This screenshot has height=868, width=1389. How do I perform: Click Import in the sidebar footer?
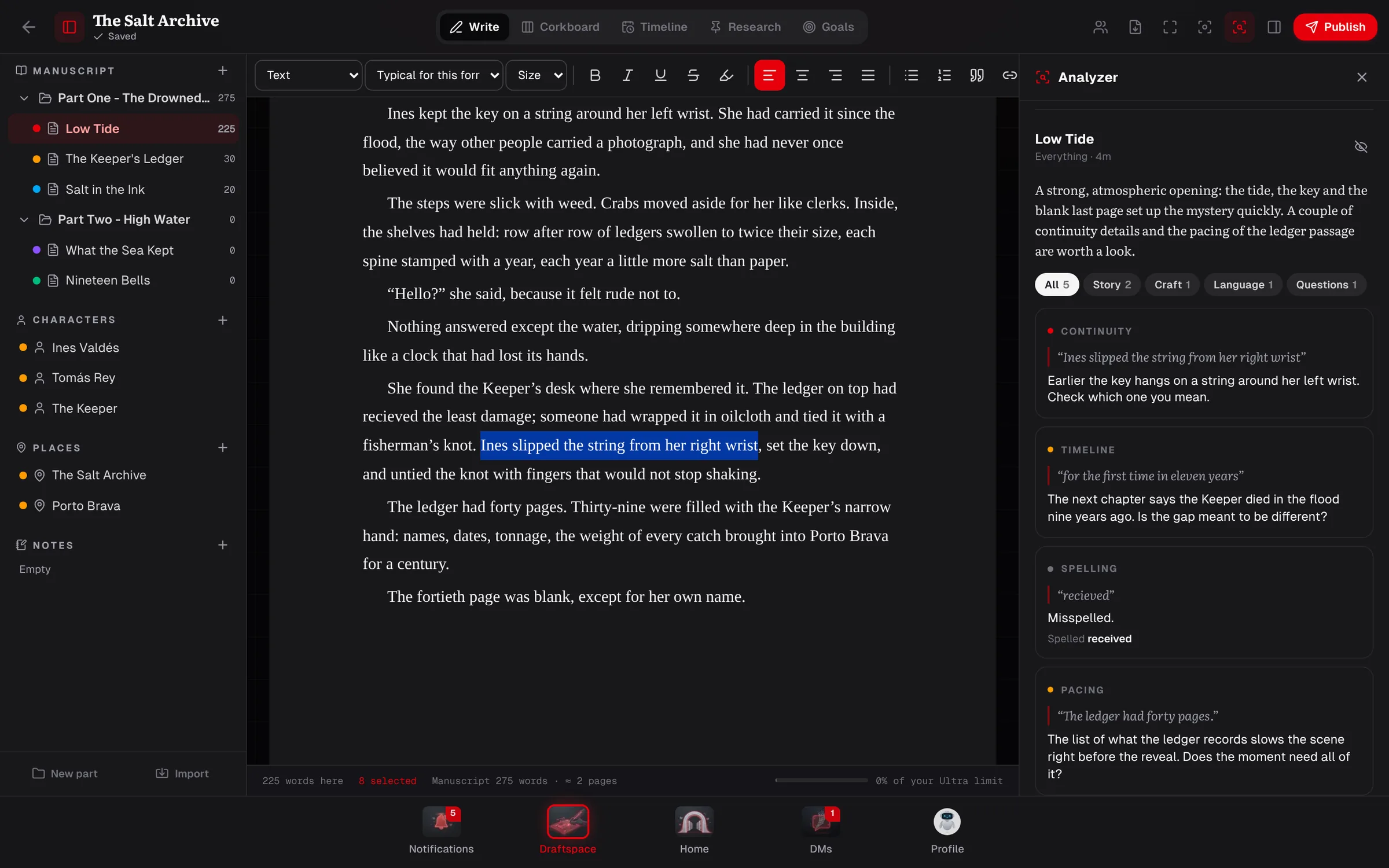(182, 774)
